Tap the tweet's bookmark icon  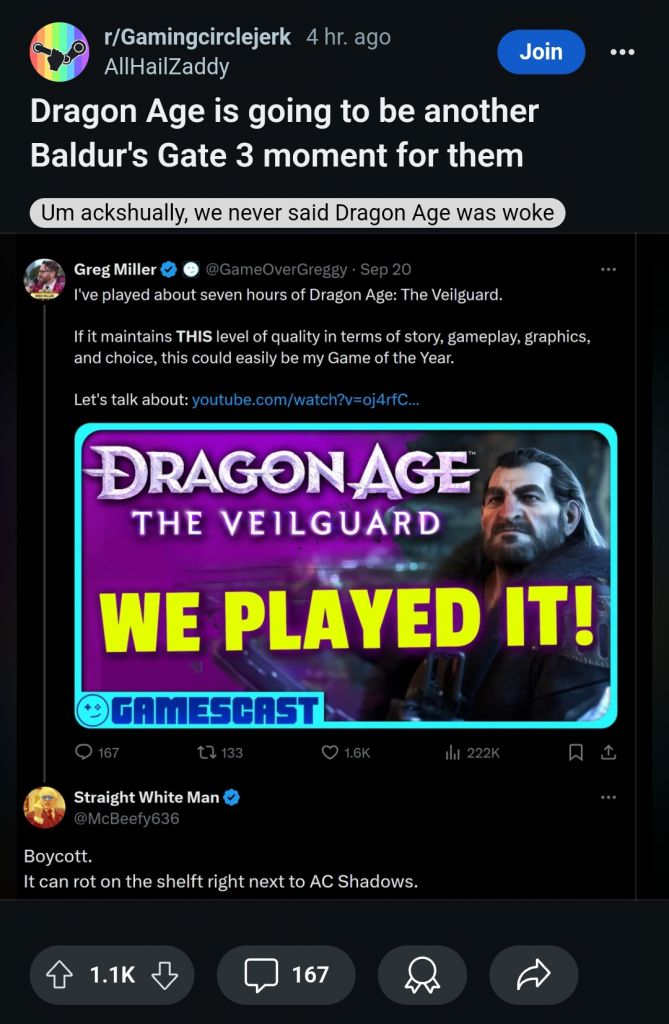576,752
